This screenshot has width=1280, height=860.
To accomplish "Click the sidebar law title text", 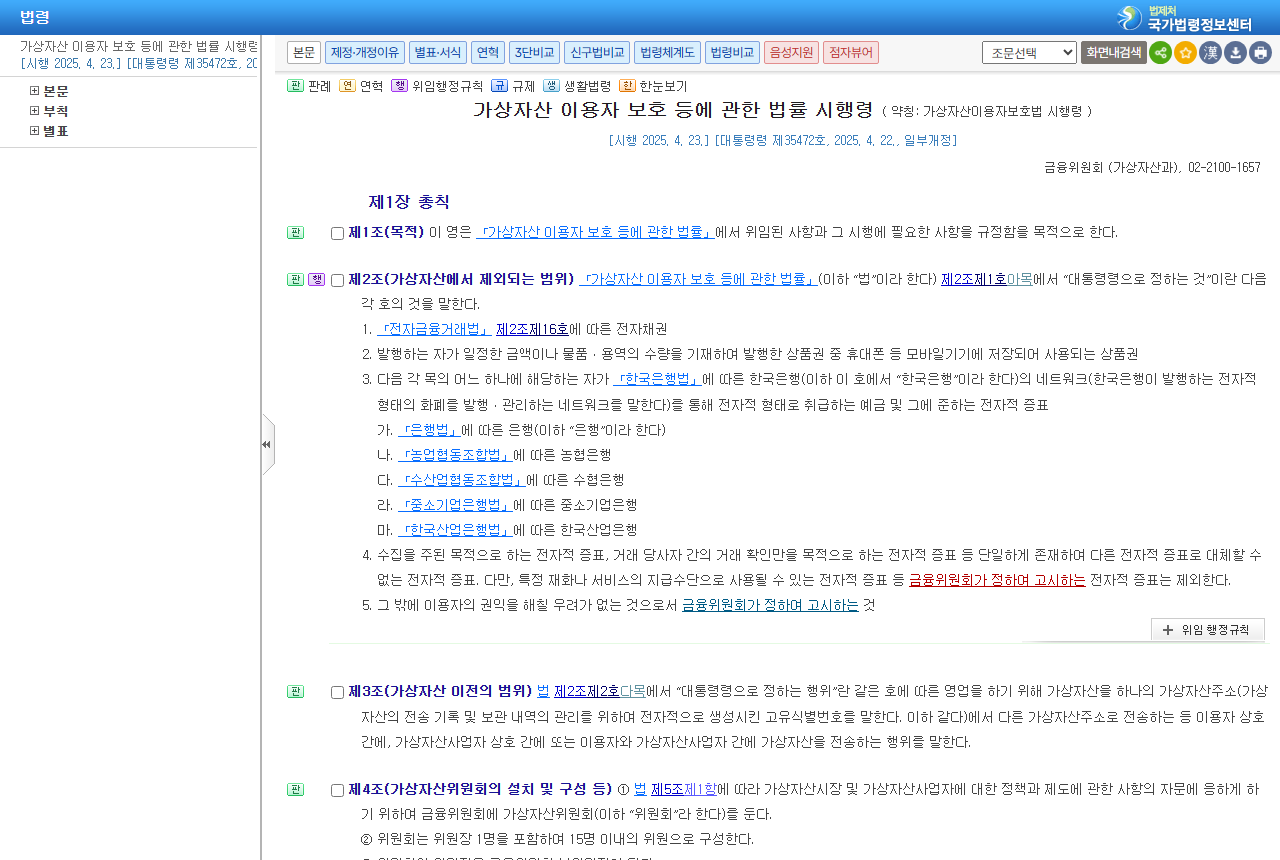I will (139, 47).
